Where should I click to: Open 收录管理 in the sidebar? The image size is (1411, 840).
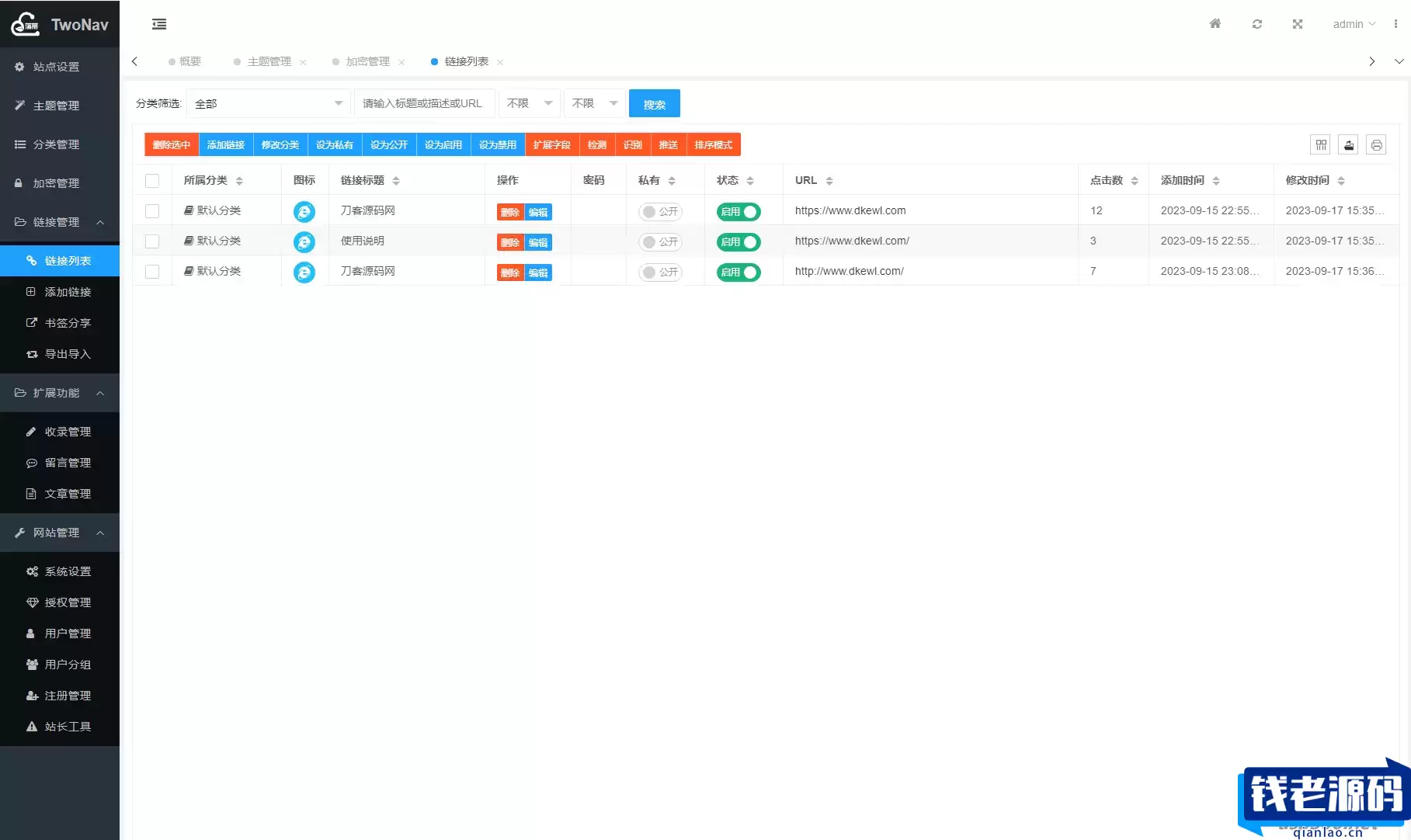tap(60, 432)
